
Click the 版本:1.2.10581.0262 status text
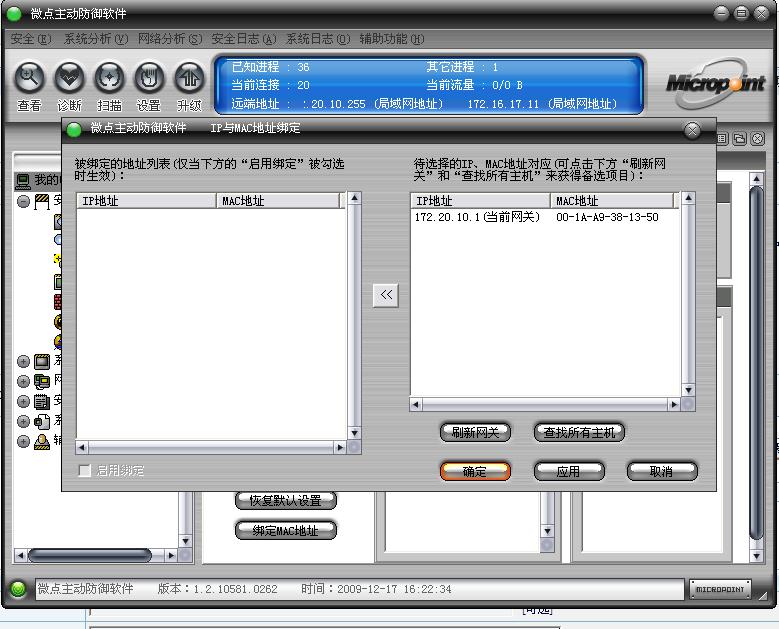click(x=218, y=589)
